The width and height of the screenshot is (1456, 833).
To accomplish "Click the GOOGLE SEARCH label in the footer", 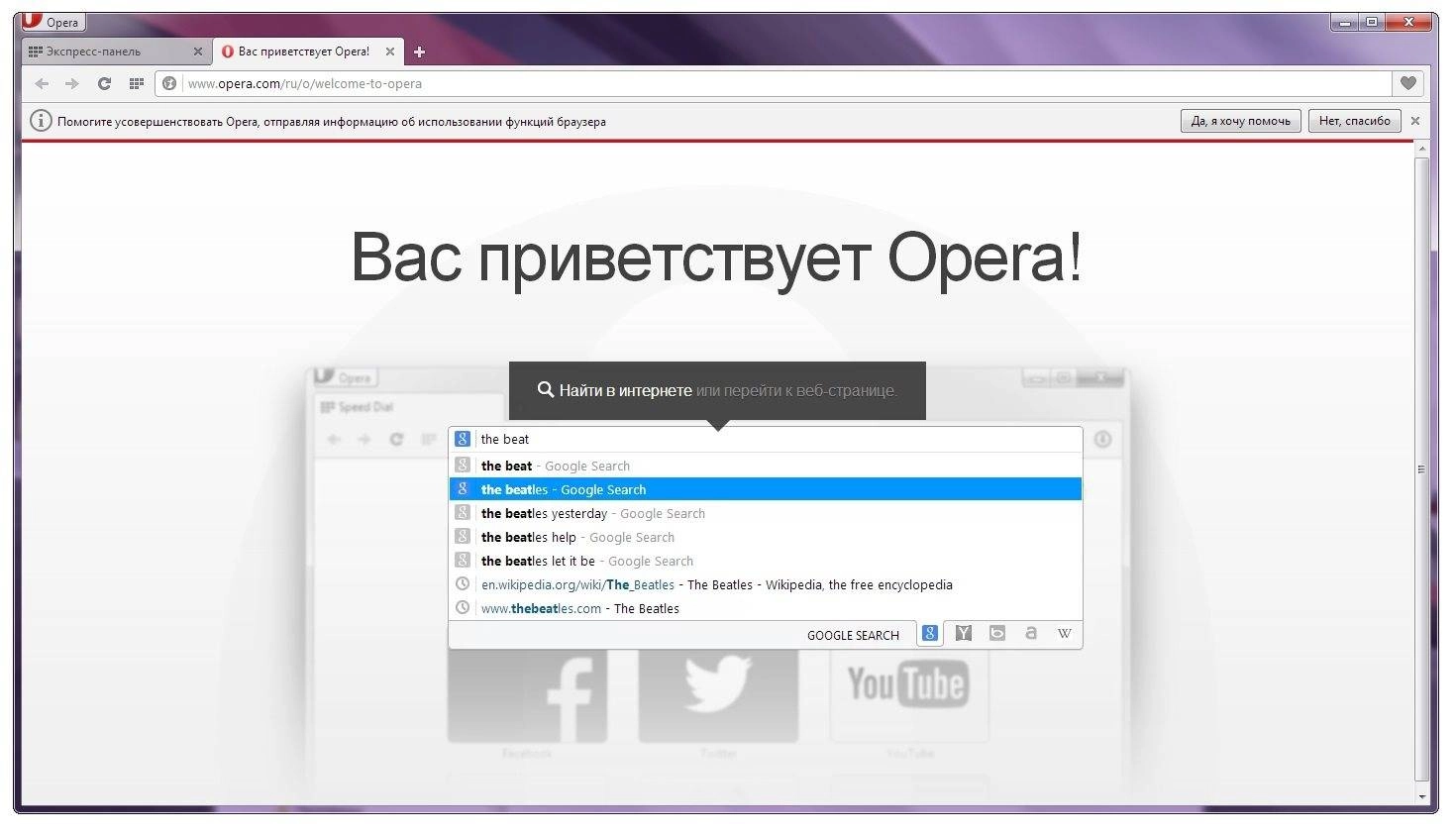I will (853, 635).
